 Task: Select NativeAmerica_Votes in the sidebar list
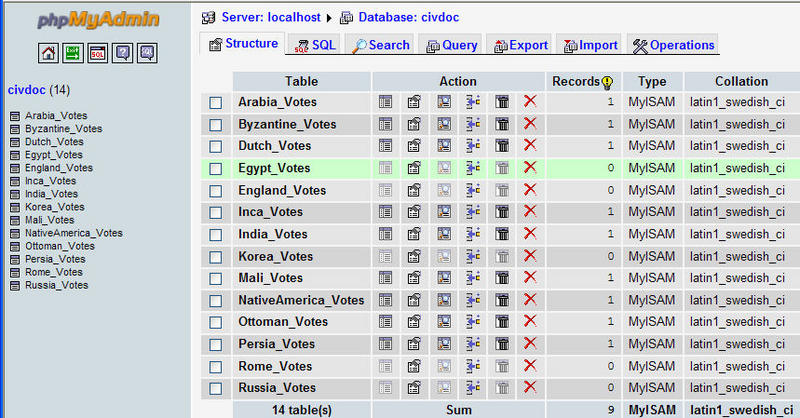point(73,232)
